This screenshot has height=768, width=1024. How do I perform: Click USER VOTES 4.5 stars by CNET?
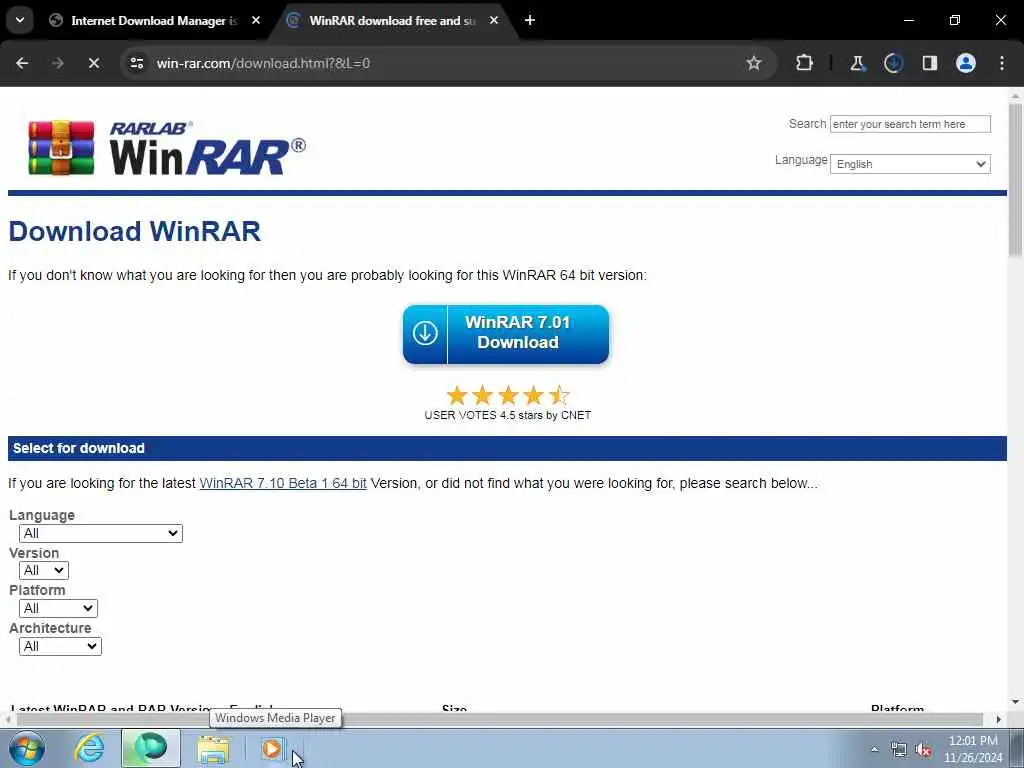507,415
